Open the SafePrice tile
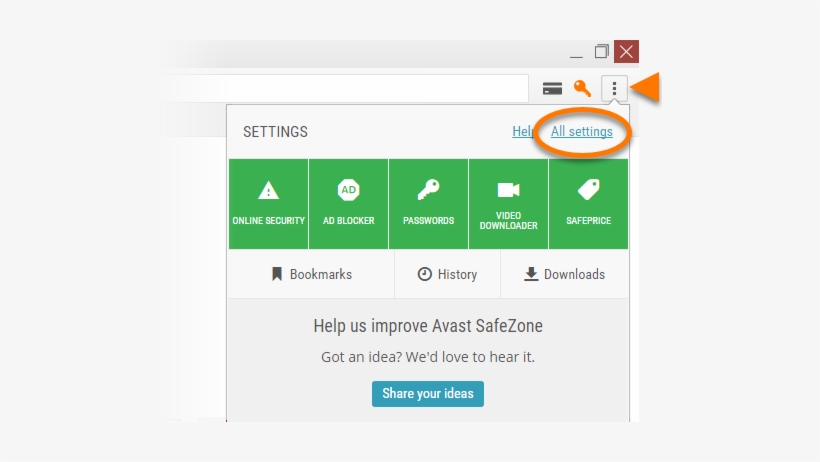 588,204
